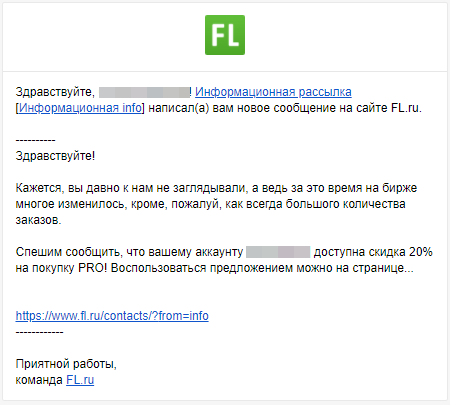
Task: Click the word команда in the signature
Action: point(39,380)
